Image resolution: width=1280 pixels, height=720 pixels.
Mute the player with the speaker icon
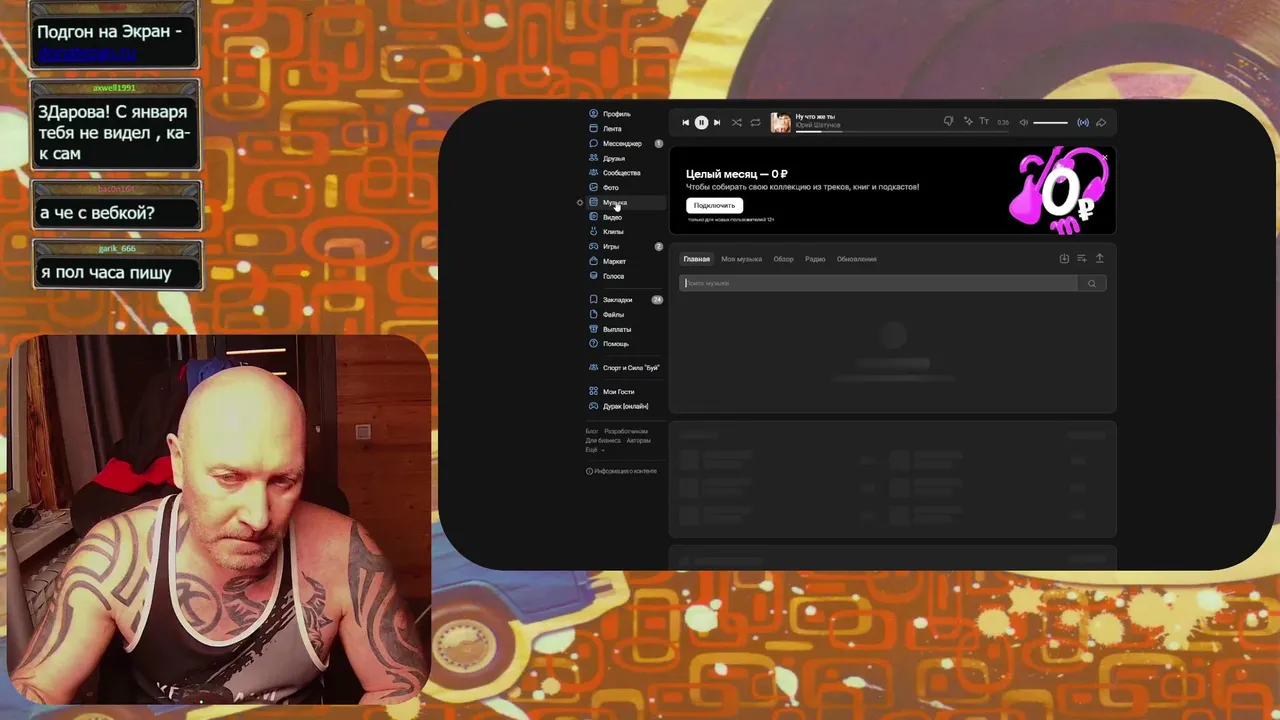coord(1023,123)
